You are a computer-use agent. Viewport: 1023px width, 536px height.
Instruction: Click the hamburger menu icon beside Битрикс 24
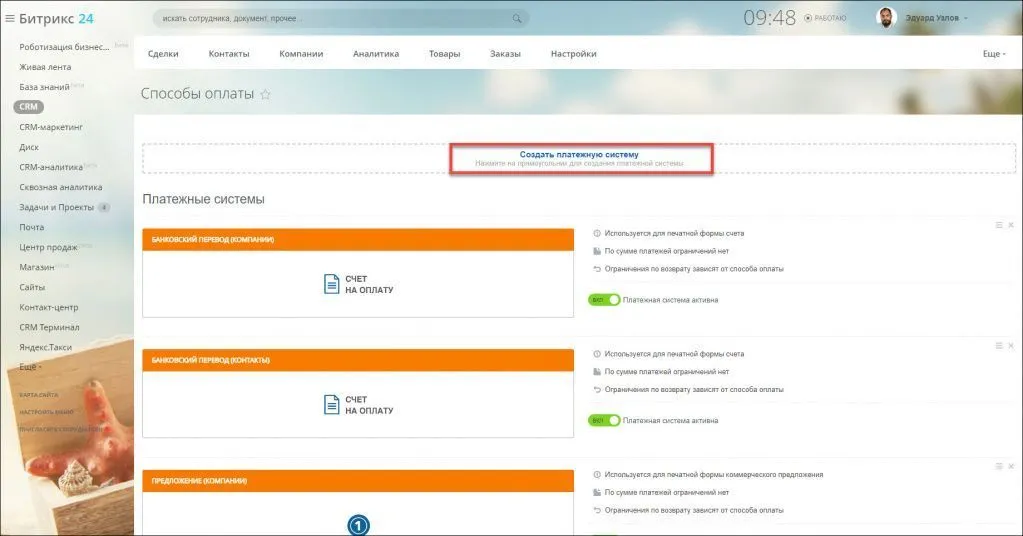pyautogui.click(x=10, y=18)
